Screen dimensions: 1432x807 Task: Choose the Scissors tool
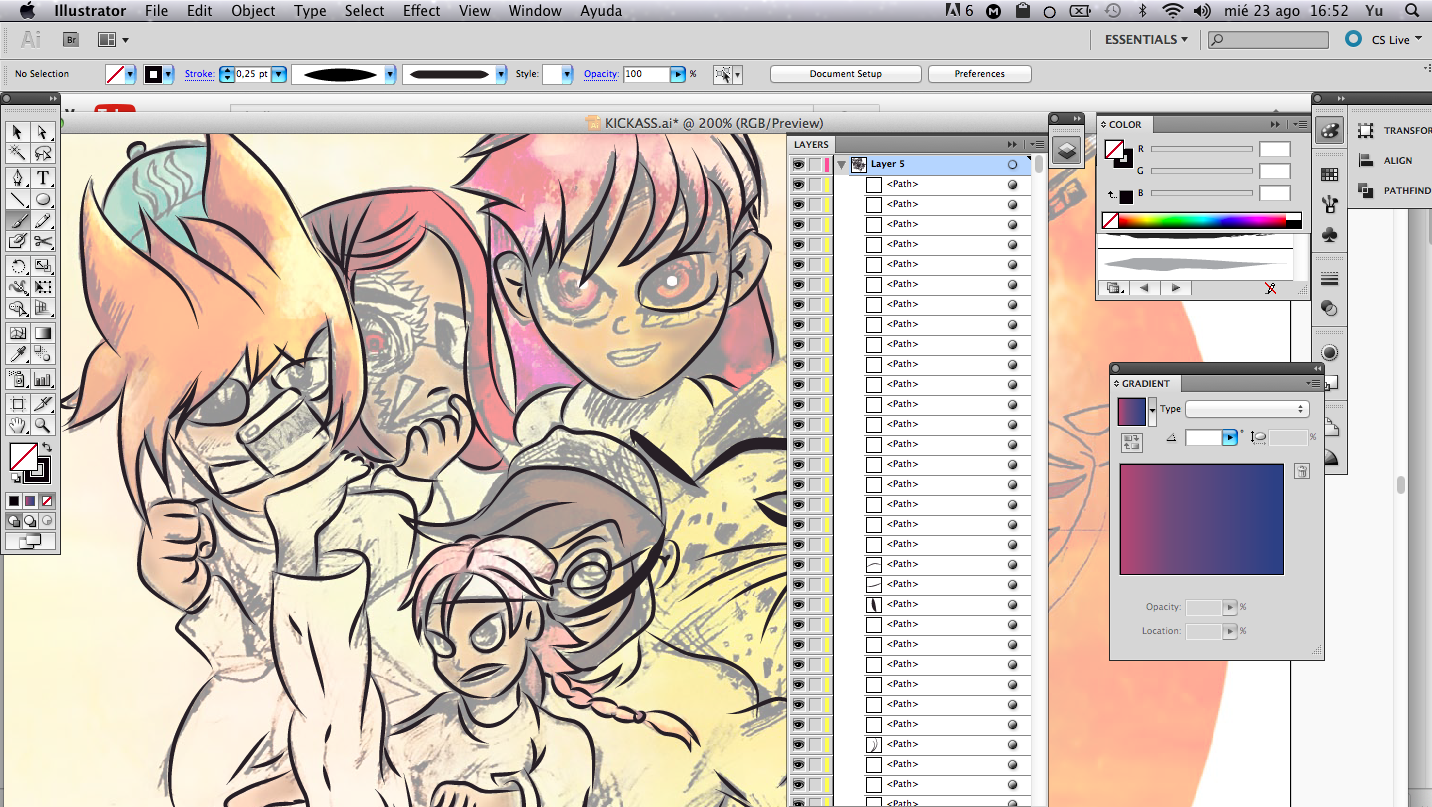tap(43, 241)
